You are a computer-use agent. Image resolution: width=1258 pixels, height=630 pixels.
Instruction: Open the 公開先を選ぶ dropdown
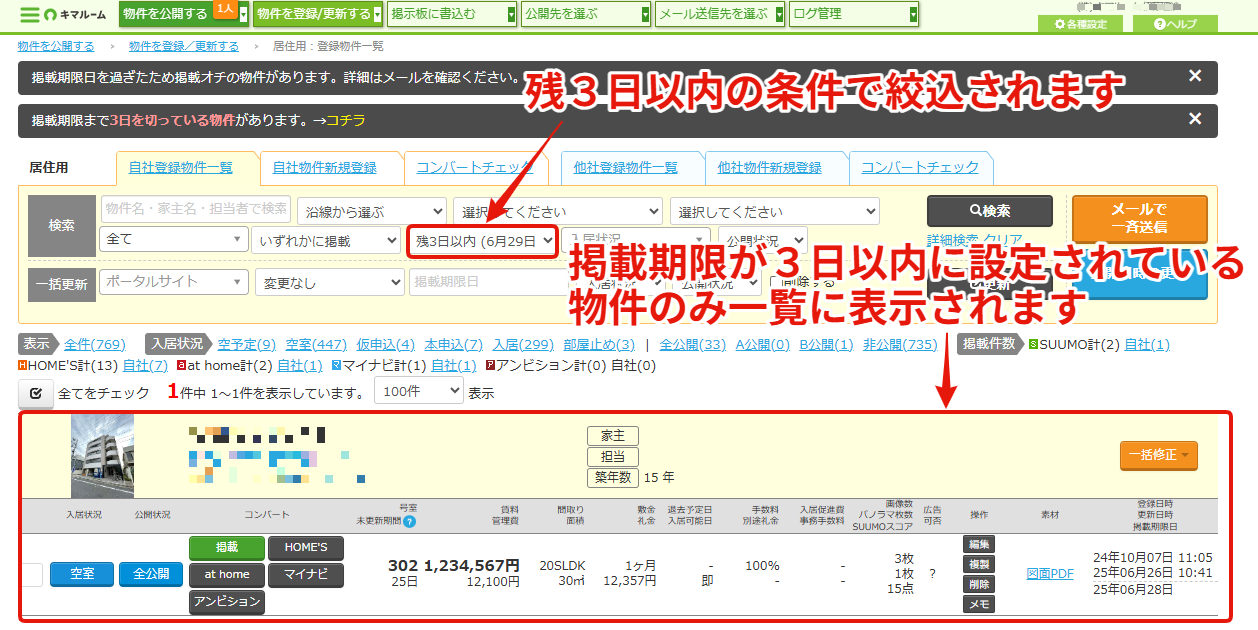click(586, 14)
